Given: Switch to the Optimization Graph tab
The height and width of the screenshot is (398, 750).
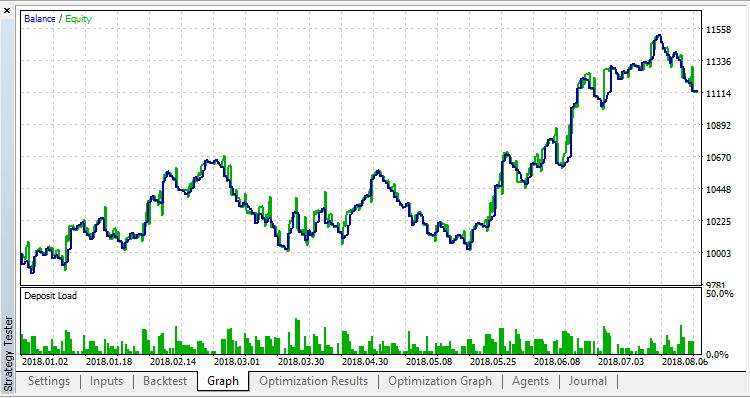Looking at the screenshot, I should [440, 381].
